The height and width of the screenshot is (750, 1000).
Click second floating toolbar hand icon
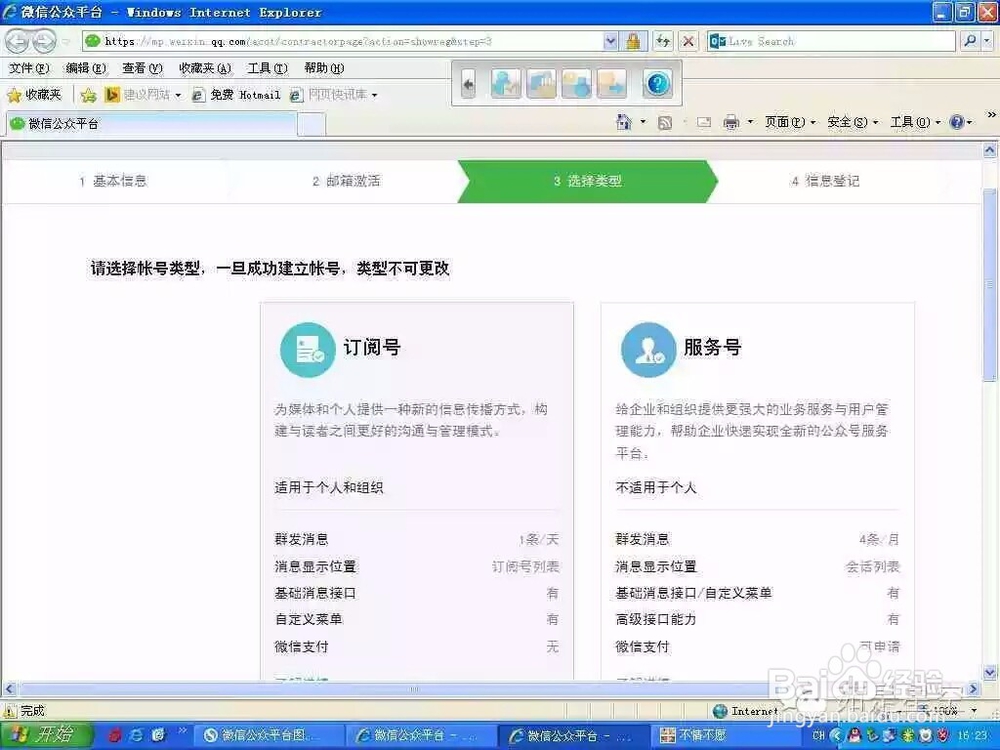(541, 84)
